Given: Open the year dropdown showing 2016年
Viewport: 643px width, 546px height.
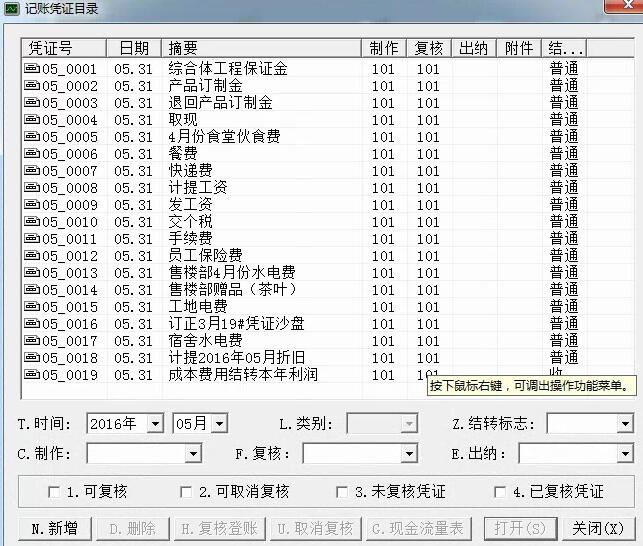Looking at the screenshot, I should (x=154, y=424).
